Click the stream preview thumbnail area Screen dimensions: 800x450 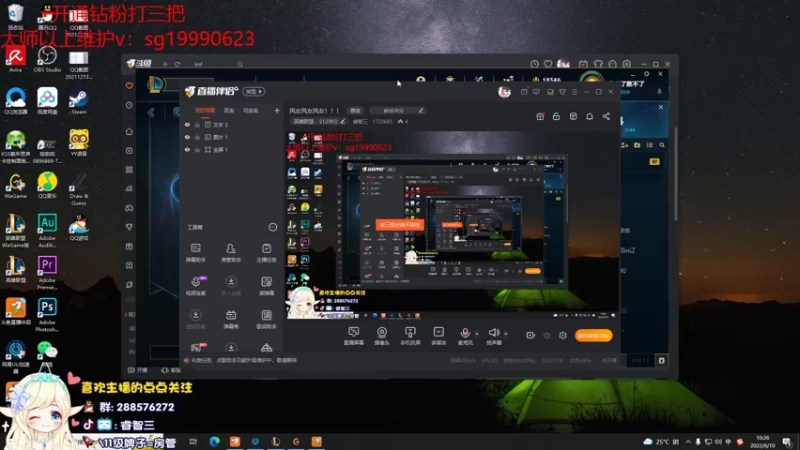(452, 224)
